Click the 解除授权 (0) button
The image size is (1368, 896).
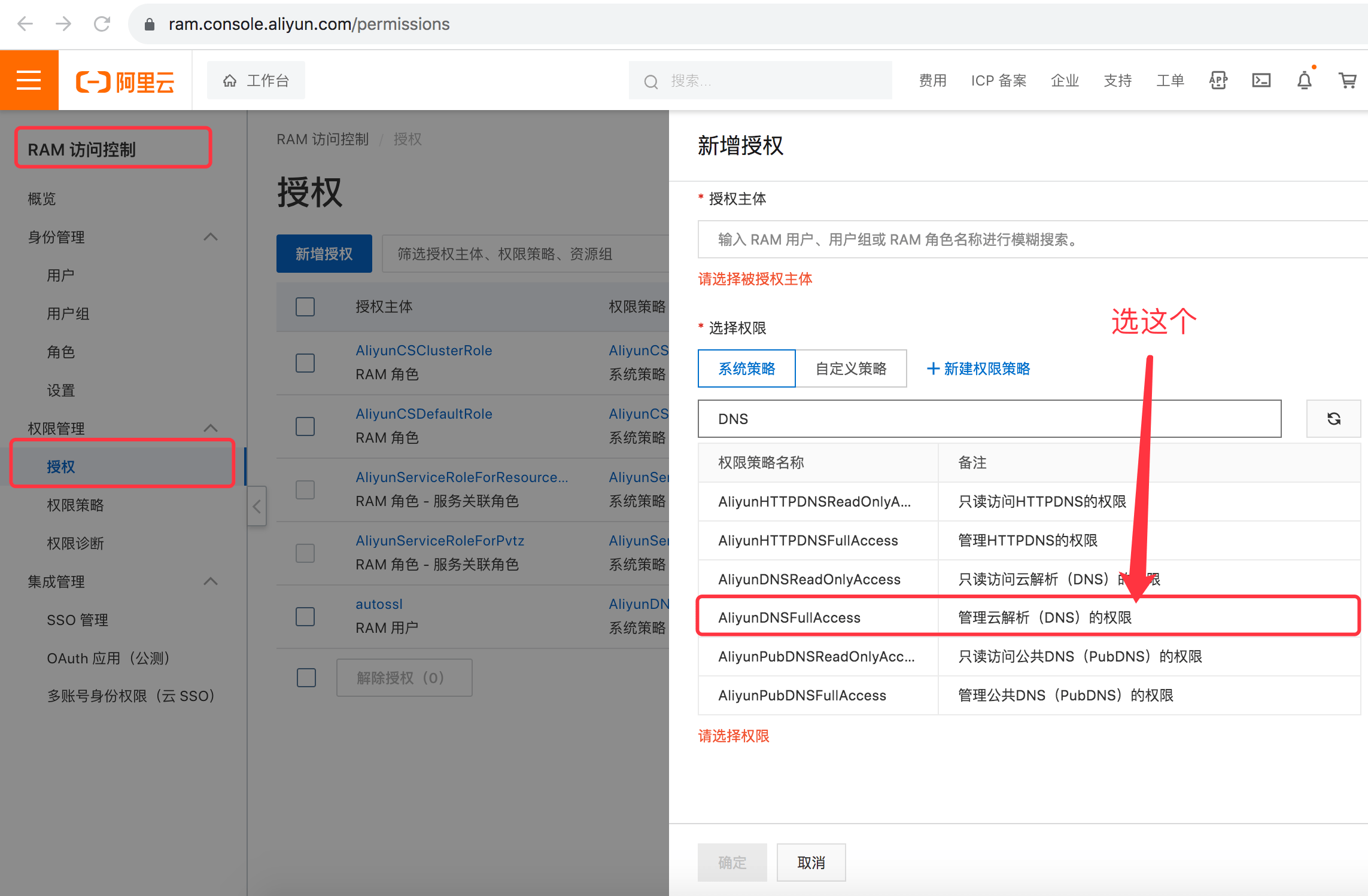(x=404, y=678)
